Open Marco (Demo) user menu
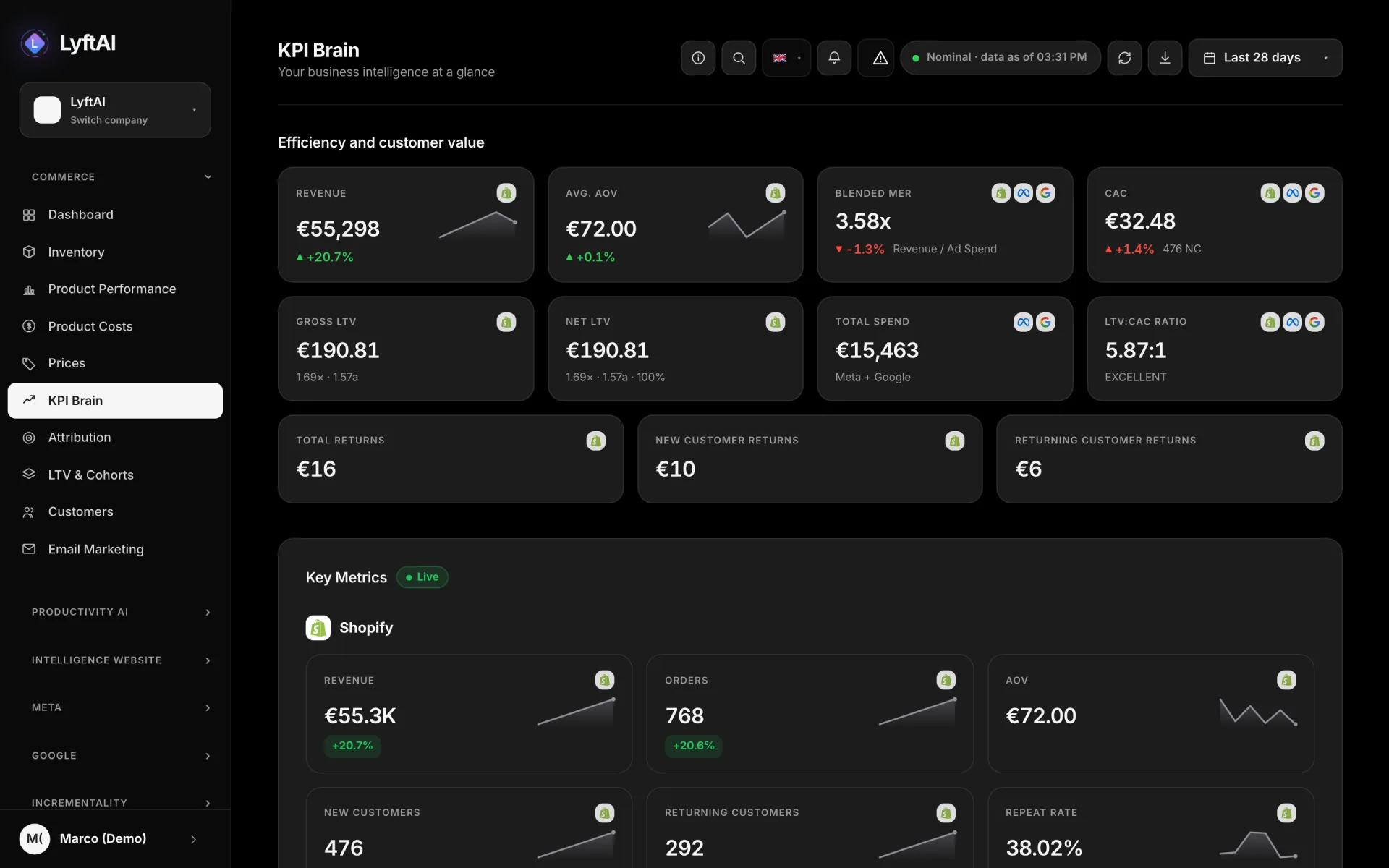Viewport: 1389px width, 868px height. [115, 839]
